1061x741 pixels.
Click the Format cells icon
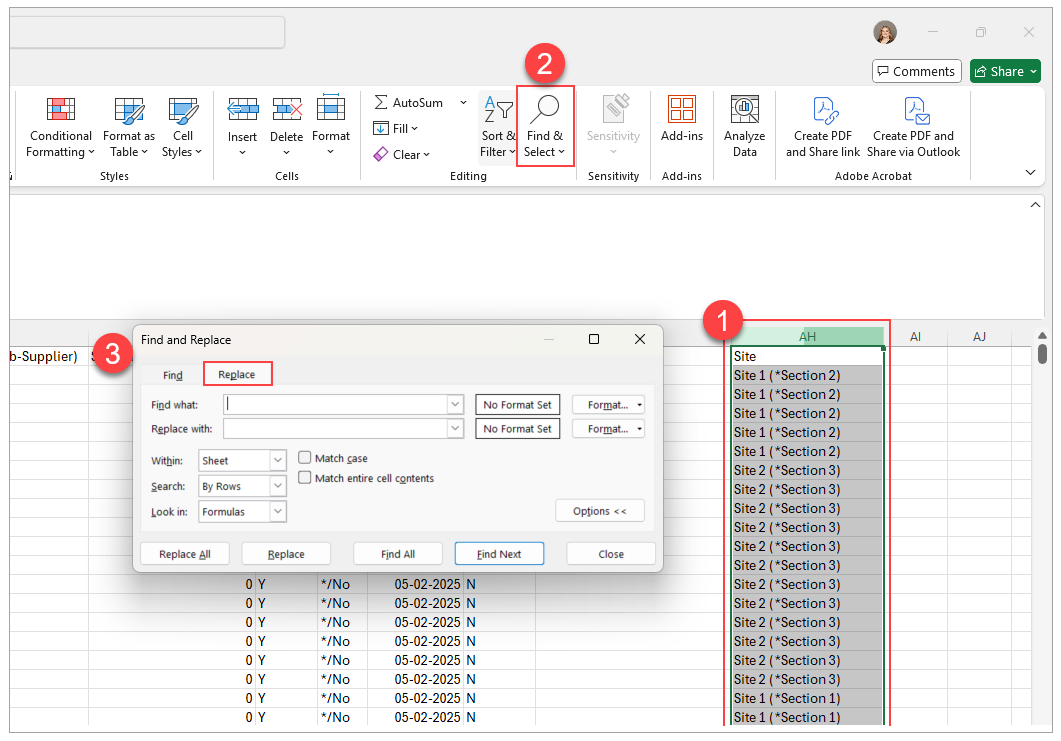coord(331,108)
